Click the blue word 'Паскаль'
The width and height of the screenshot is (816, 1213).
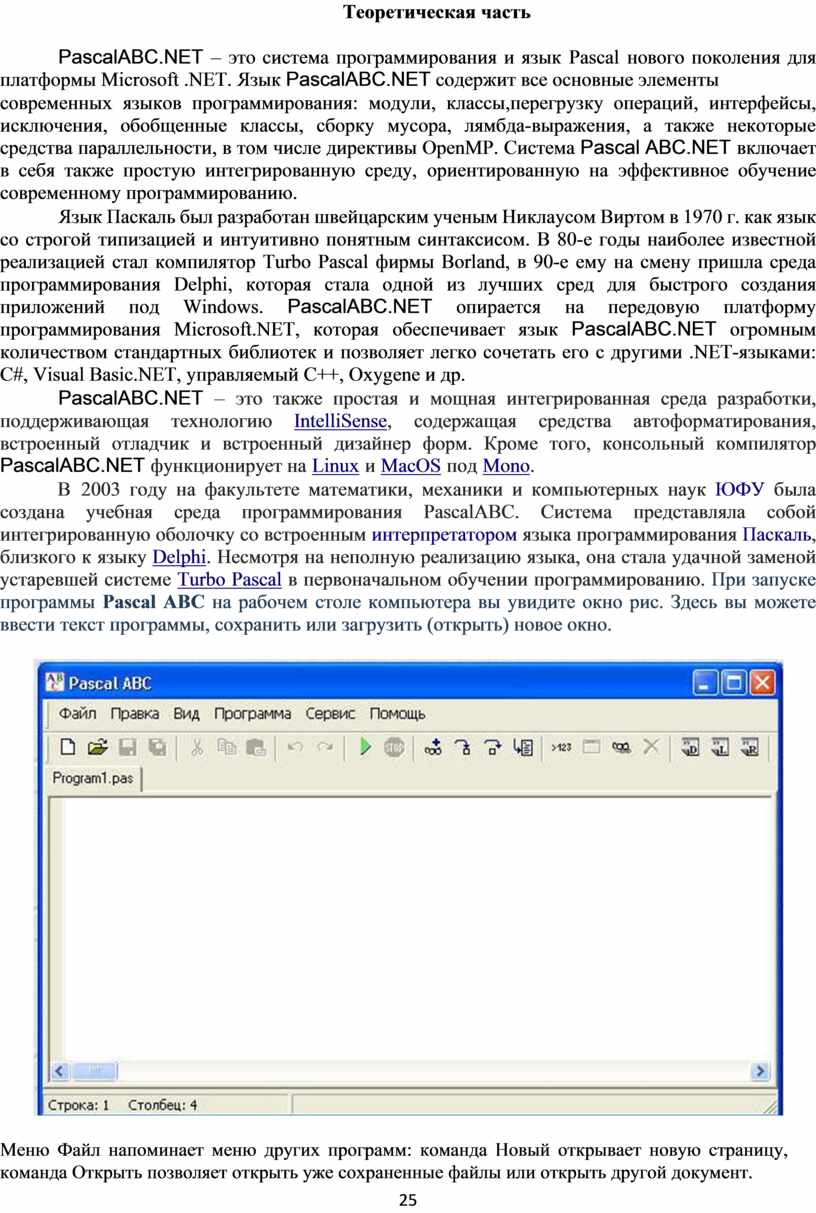777,534
